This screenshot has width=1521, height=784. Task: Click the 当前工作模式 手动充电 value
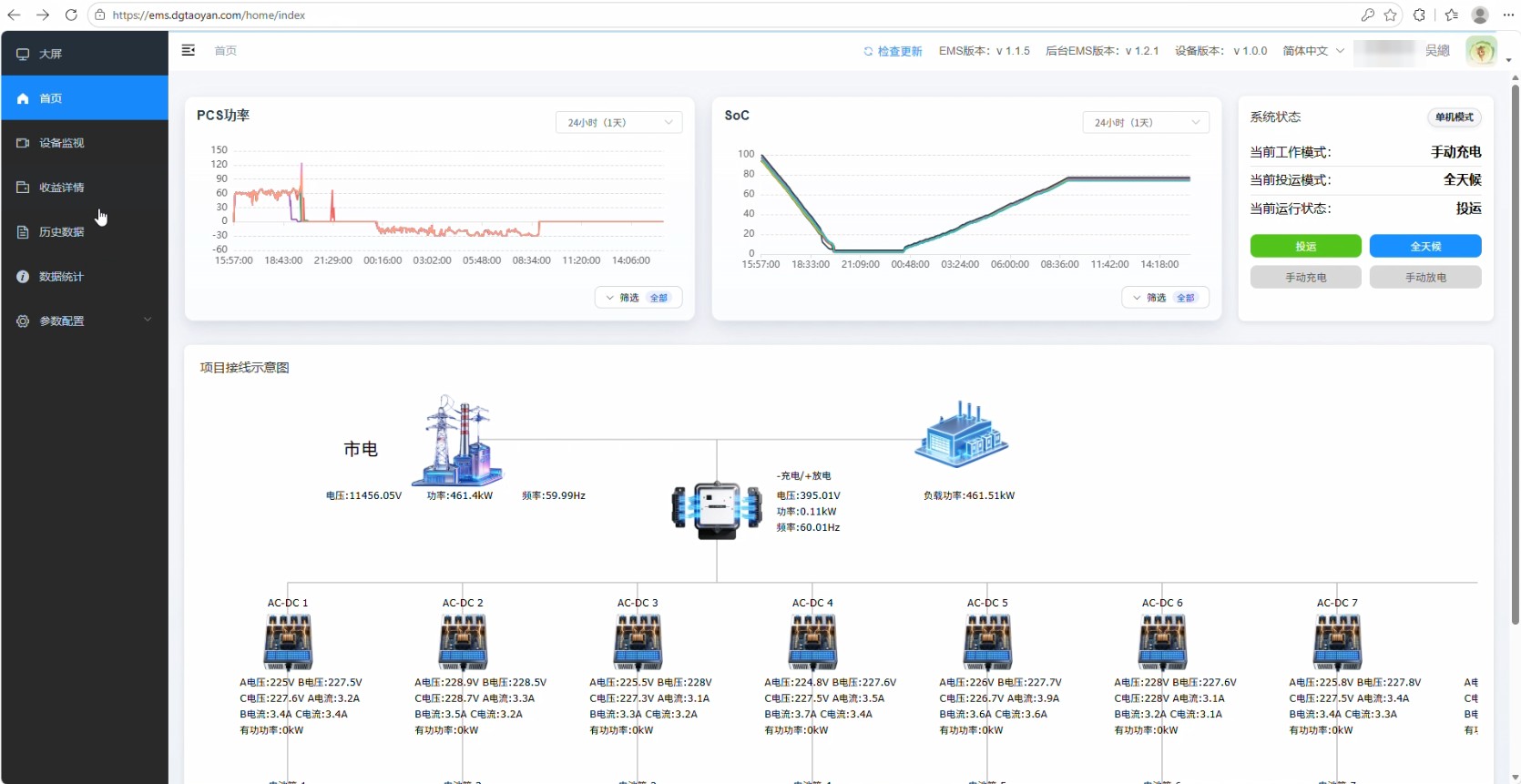[x=1455, y=152]
